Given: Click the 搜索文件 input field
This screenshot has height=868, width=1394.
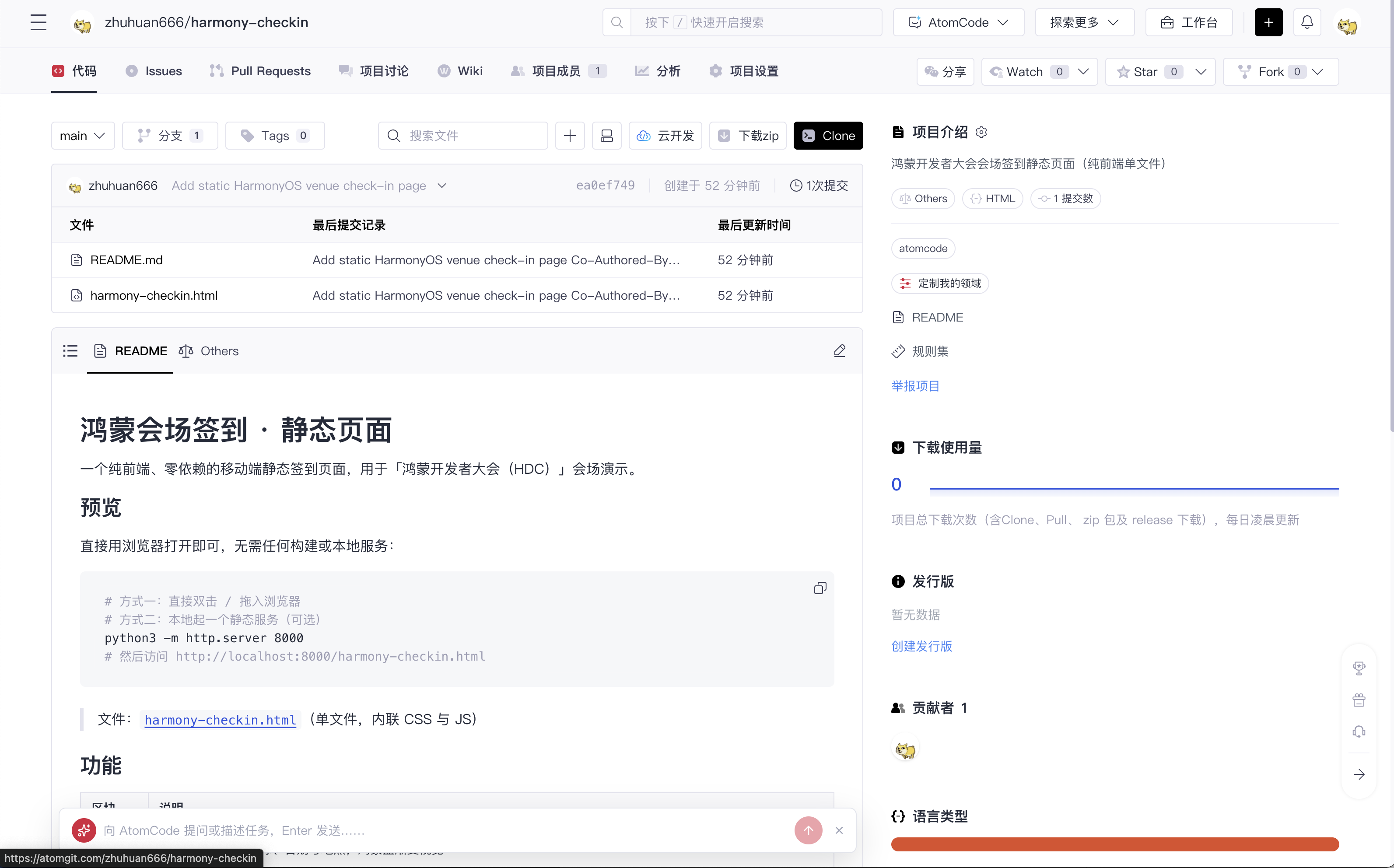Looking at the screenshot, I should (x=463, y=136).
